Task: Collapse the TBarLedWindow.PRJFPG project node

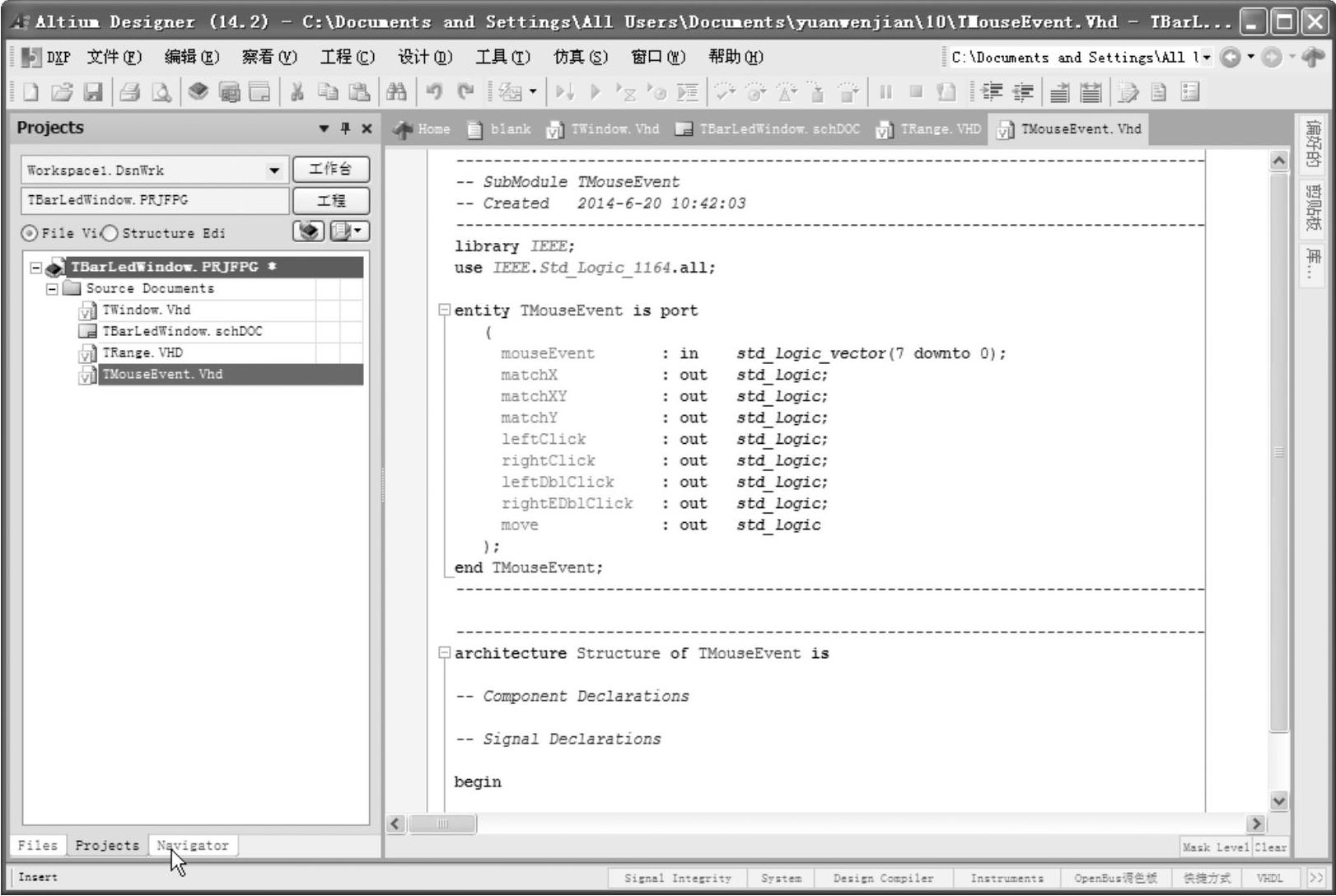Action: pyautogui.click(x=35, y=268)
